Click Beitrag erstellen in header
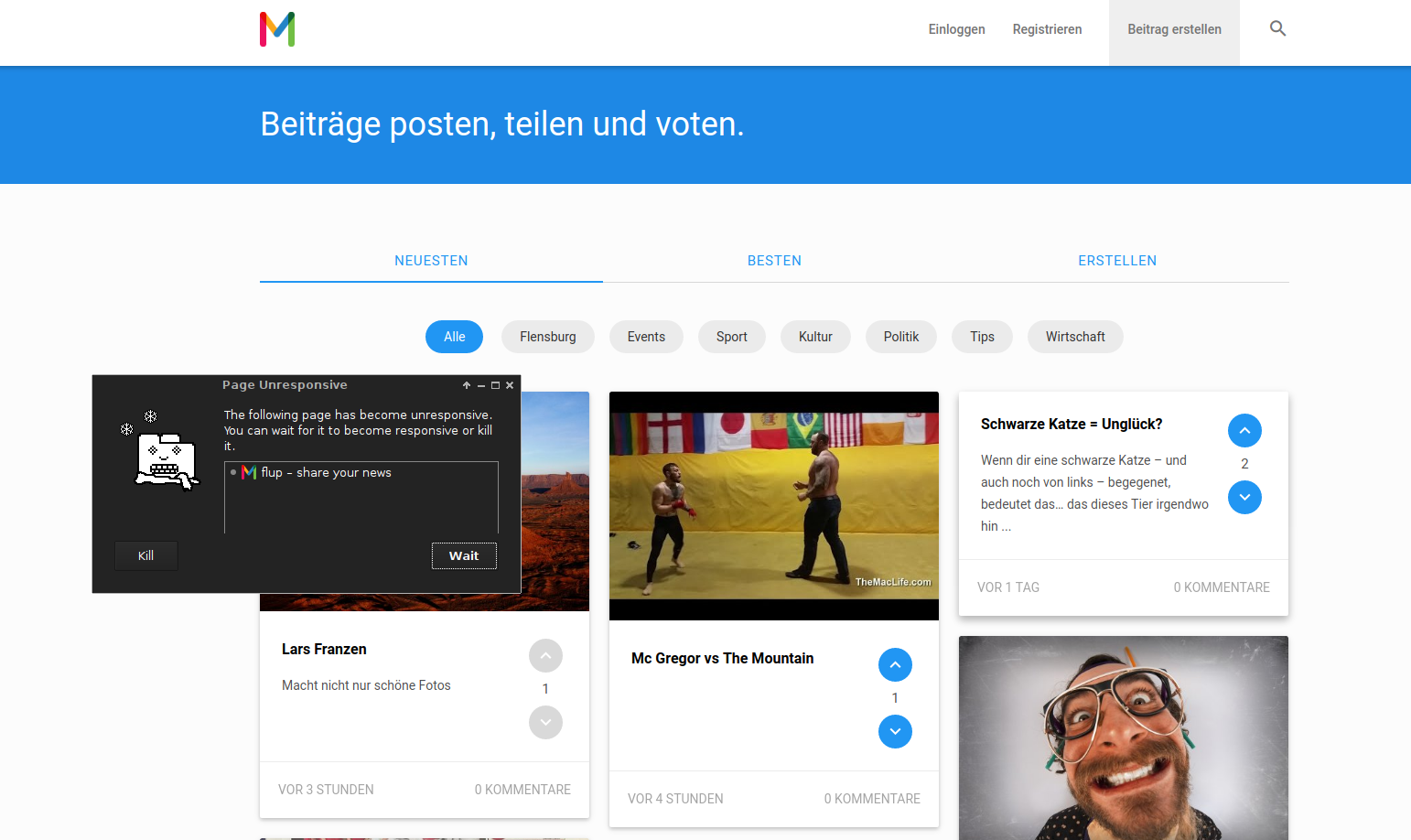This screenshot has height=840, width=1411. tap(1174, 29)
